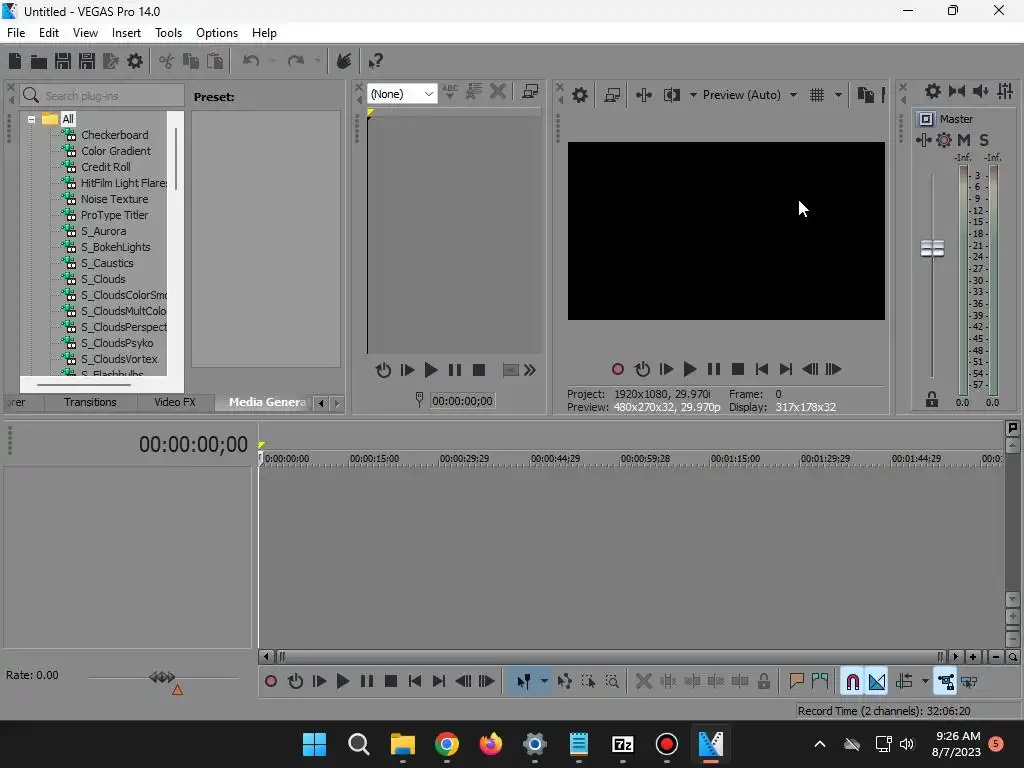Viewport: 1024px width, 768px height.
Task: Click the Paste clipboard icon
Action: coord(215,61)
